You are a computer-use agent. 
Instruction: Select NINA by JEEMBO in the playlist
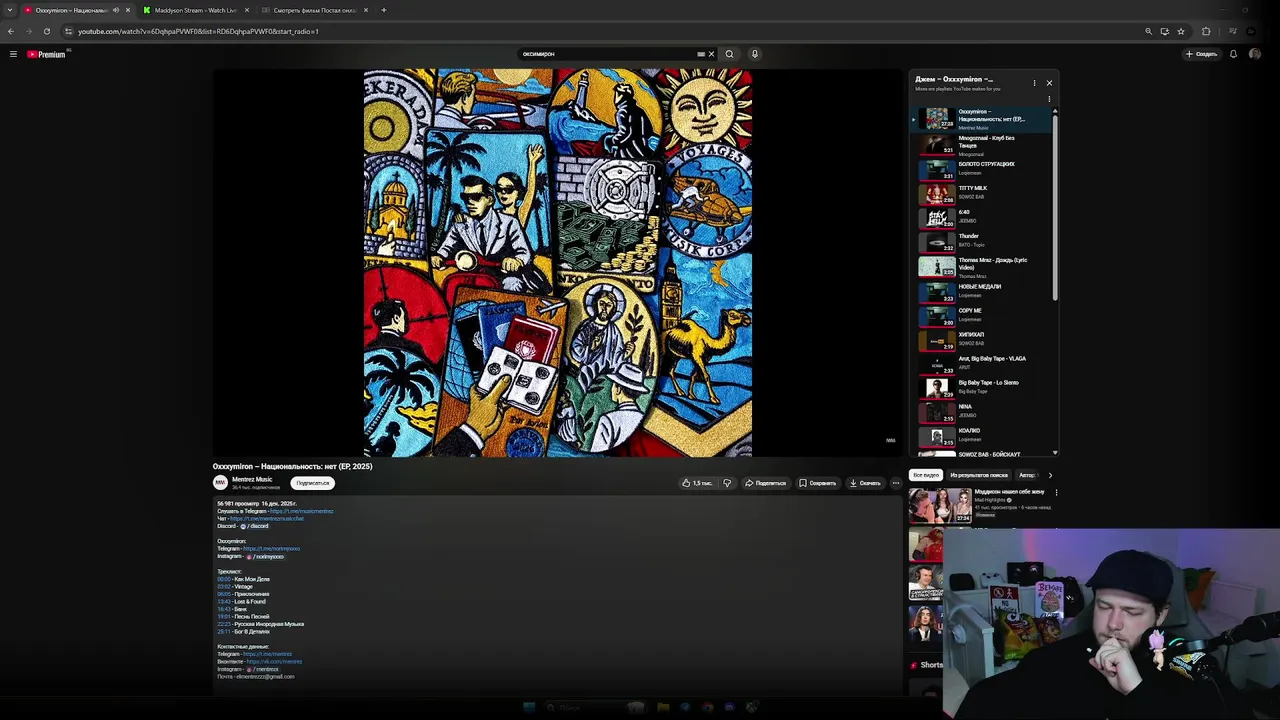tap(980, 411)
